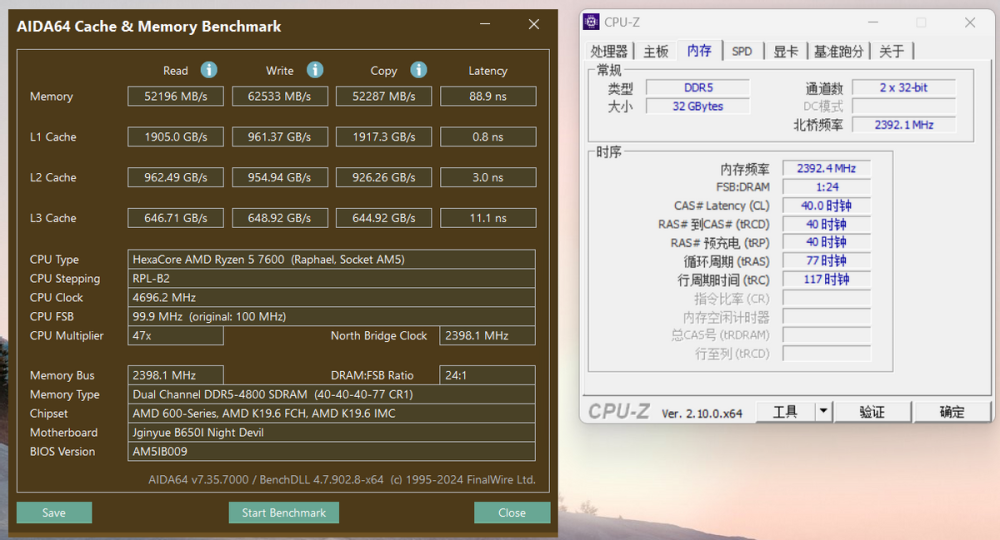The width and height of the screenshot is (1000, 540).
Task: Click the Chipset AMD 600-Series field
Action: point(332,413)
